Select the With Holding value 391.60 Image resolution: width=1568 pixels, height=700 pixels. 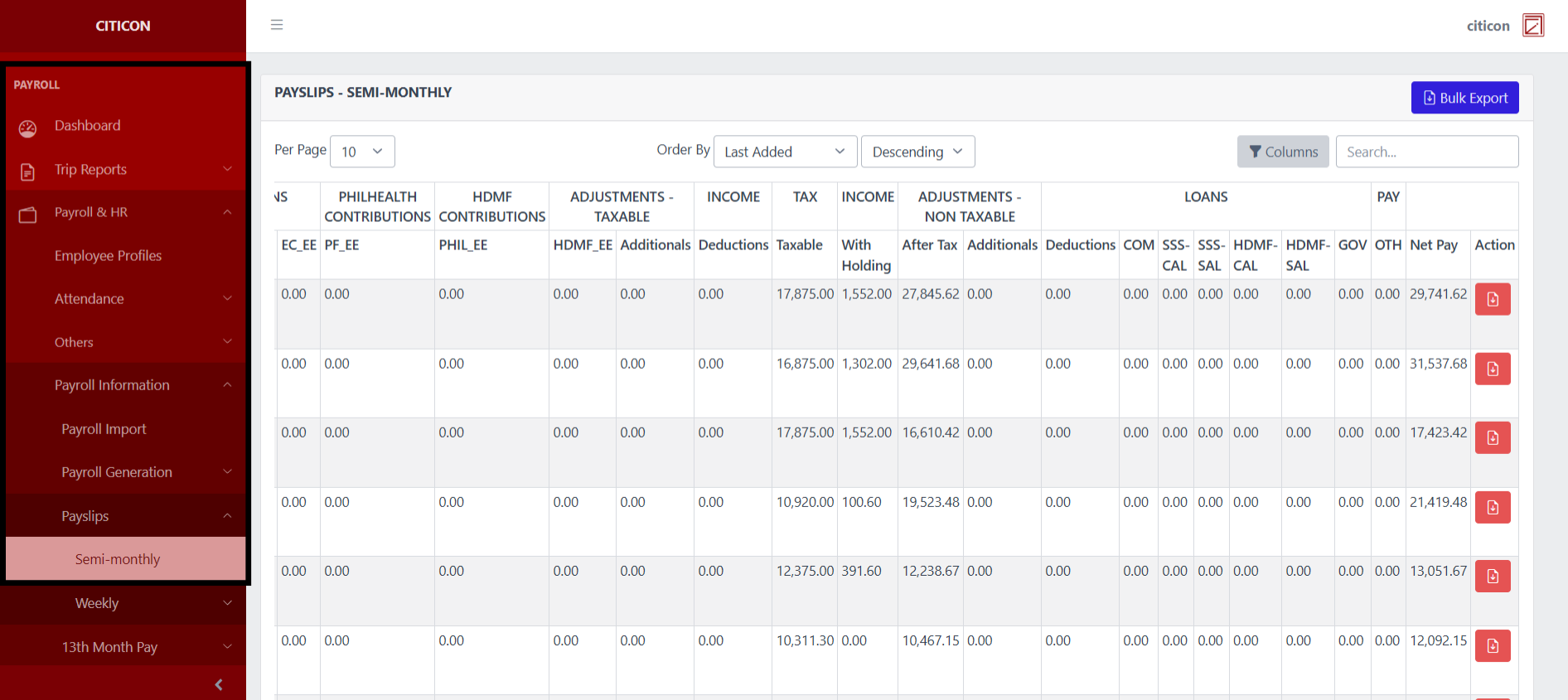click(x=861, y=571)
